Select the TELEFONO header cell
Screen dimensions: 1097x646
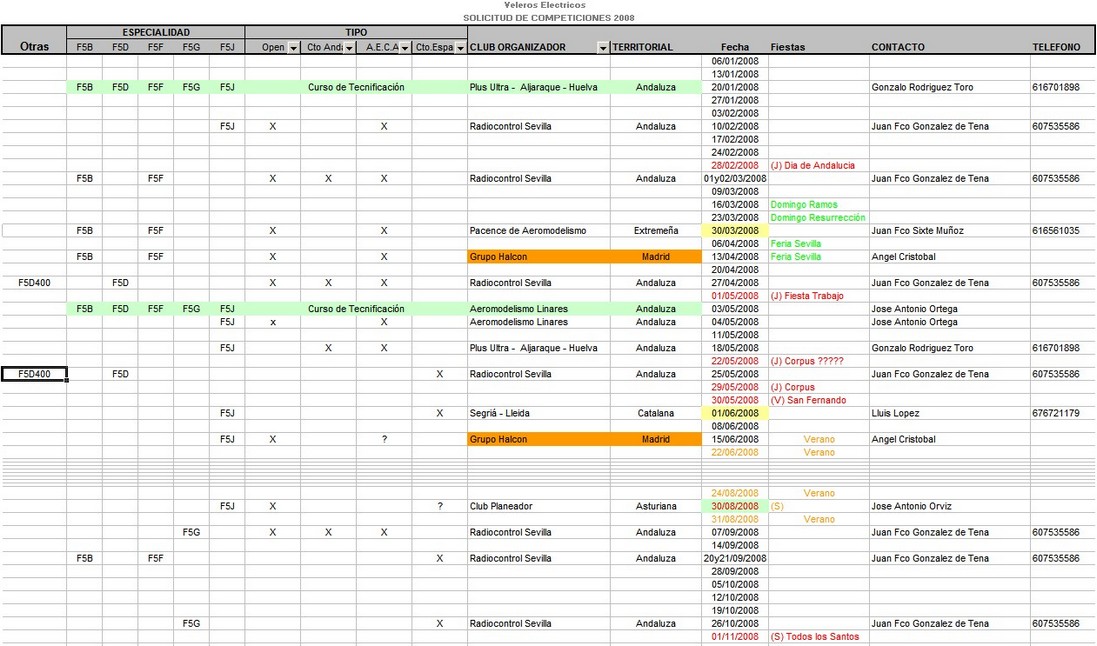pos(1056,47)
